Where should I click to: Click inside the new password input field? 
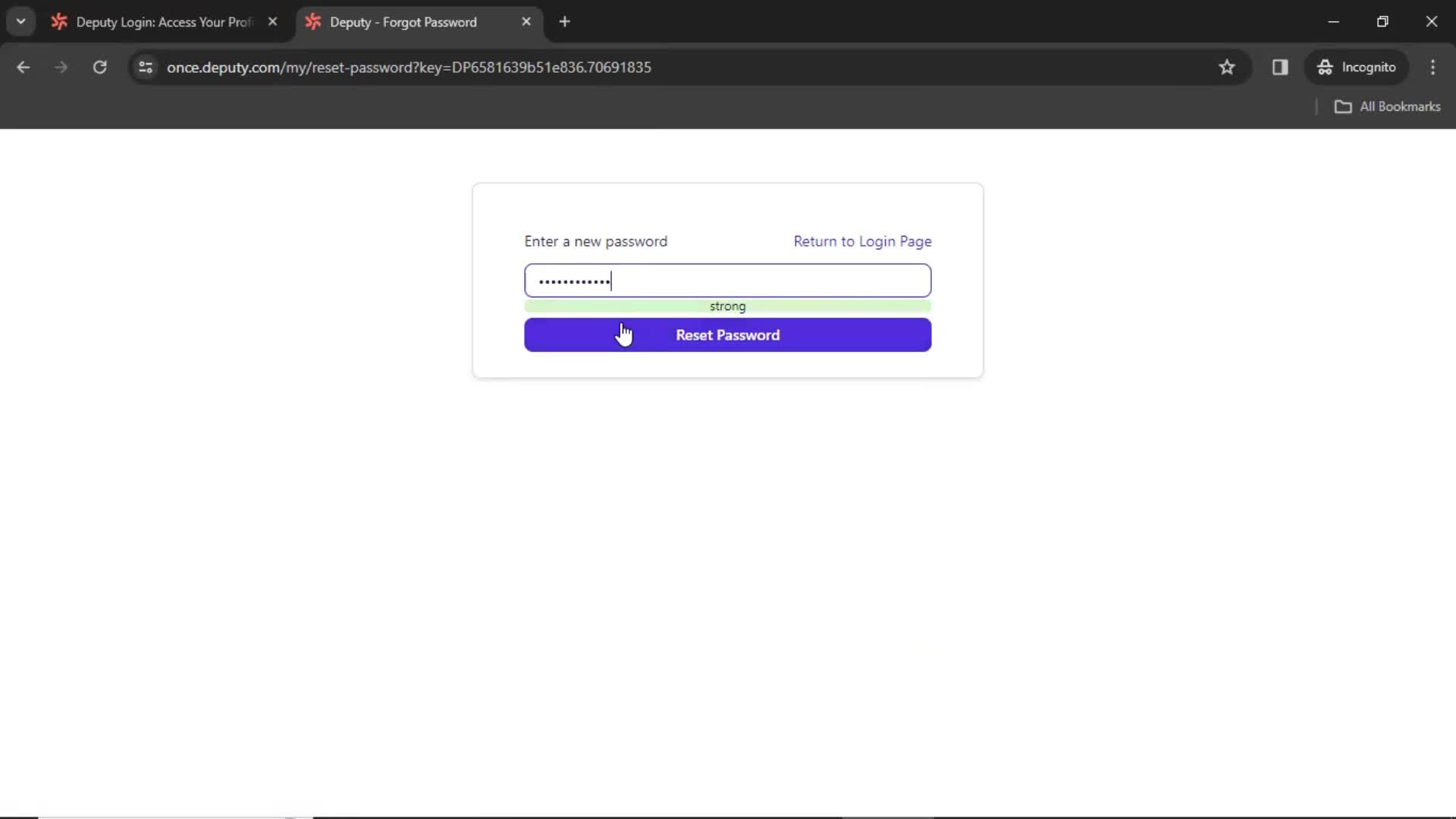coord(728,281)
